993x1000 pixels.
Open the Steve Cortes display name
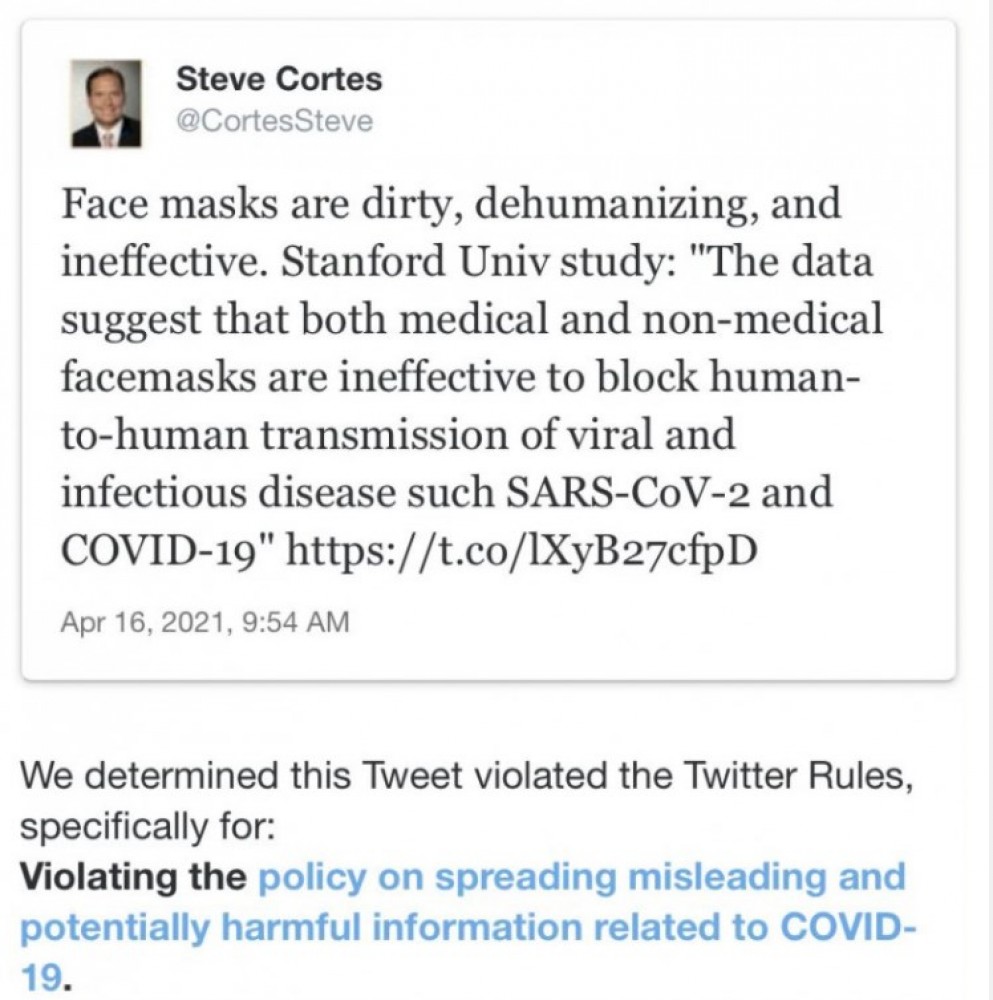pos(278,79)
